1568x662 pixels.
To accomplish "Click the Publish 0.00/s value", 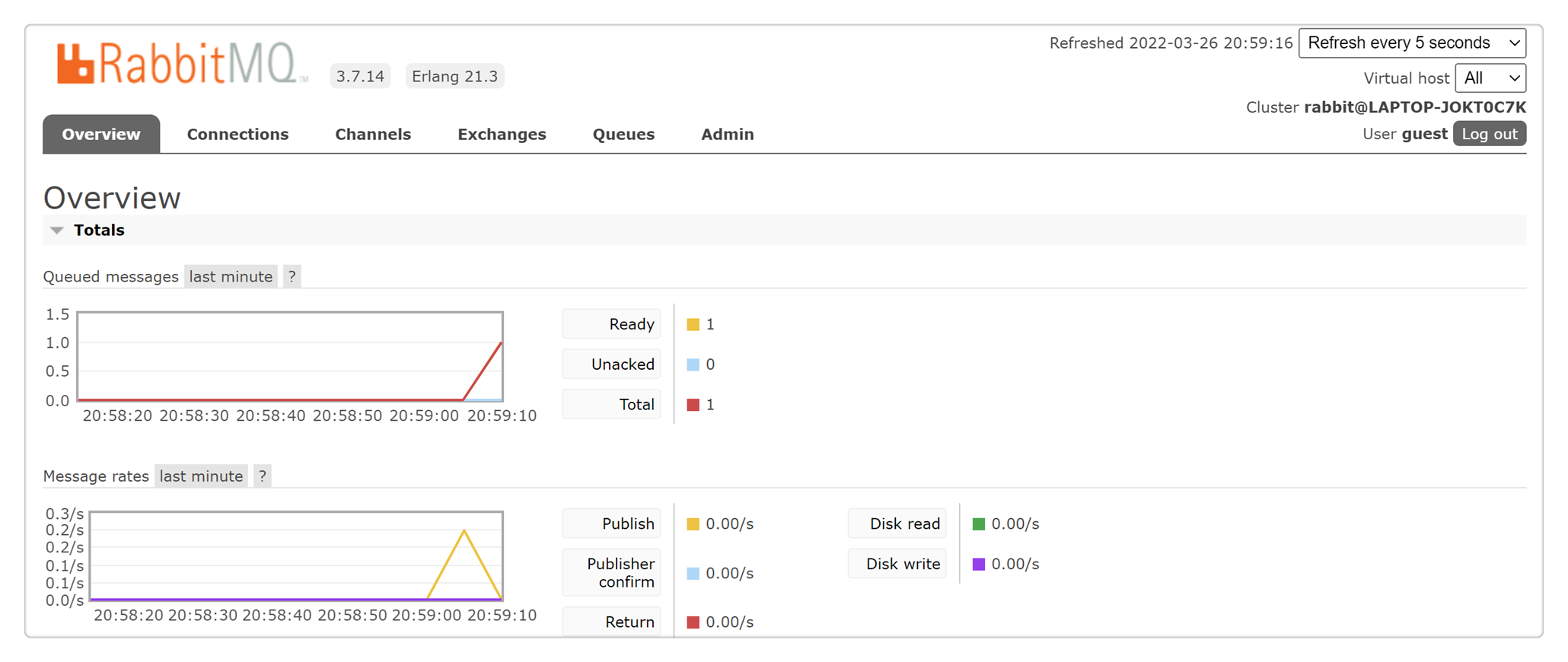I will (729, 524).
